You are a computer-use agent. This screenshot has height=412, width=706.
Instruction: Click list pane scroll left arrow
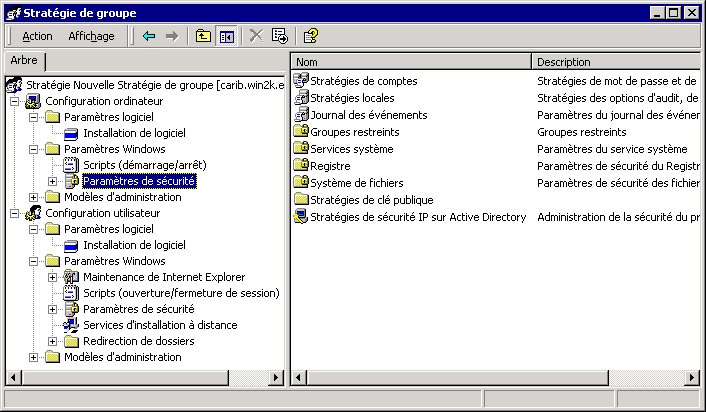(299, 377)
